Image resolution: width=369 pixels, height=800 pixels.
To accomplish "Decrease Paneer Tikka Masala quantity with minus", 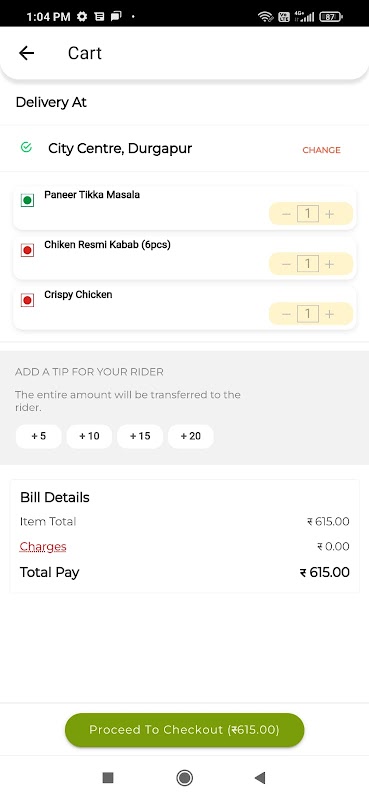I will [x=286, y=214].
